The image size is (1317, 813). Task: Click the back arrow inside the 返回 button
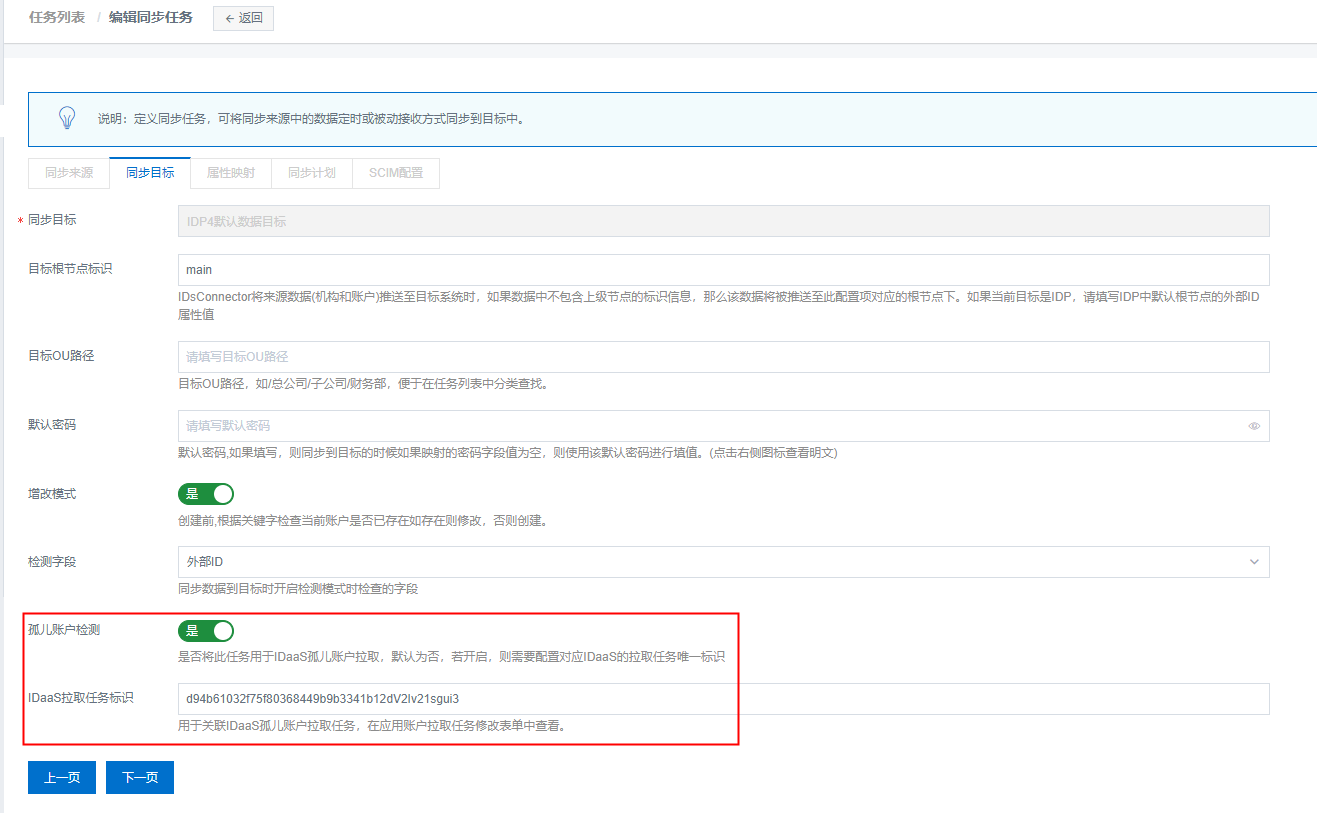pos(228,18)
